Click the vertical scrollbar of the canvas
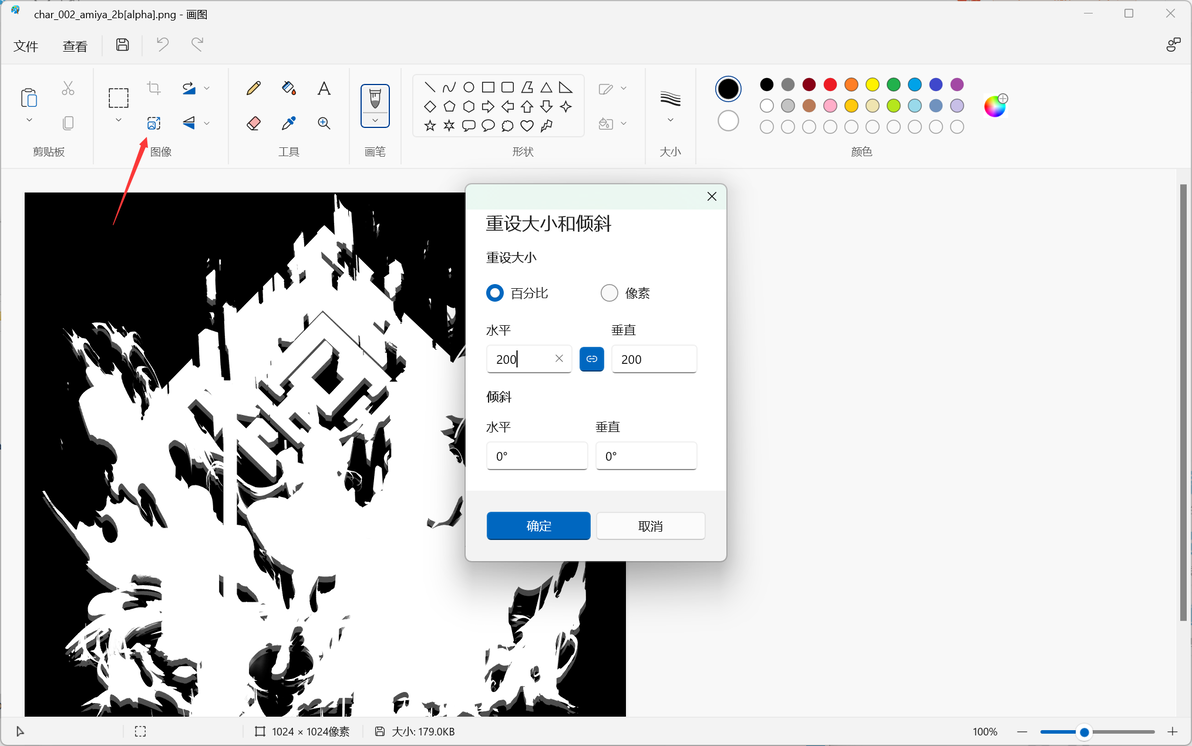Image resolution: width=1192 pixels, height=746 pixels. click(1183, 403)
